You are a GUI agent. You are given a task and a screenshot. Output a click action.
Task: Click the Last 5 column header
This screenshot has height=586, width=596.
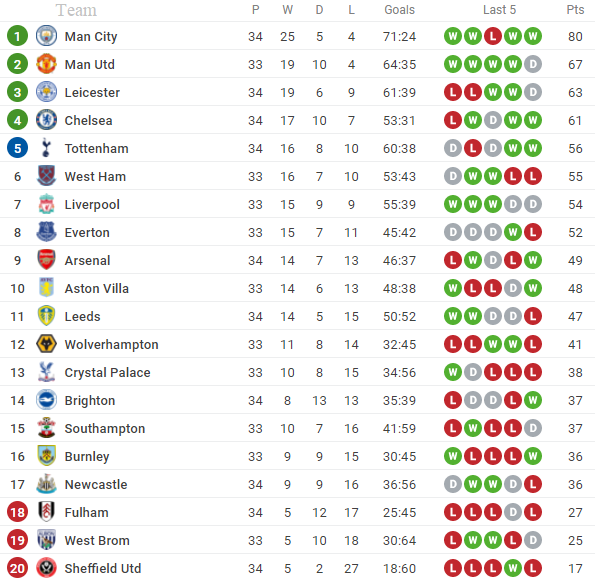pyautogui.click(x=499, y=10)
